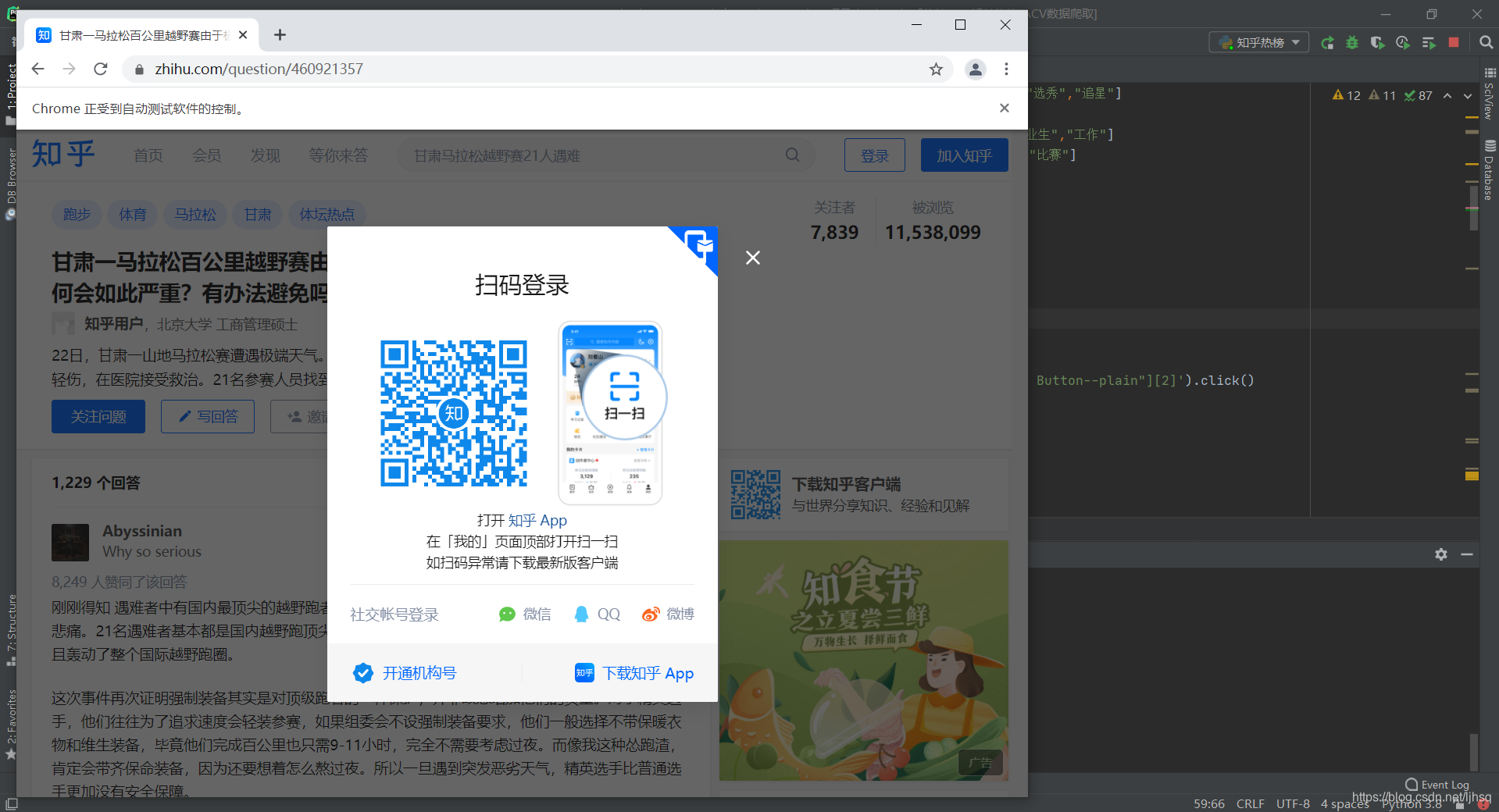Click the 登录 button

coord(875,155)
